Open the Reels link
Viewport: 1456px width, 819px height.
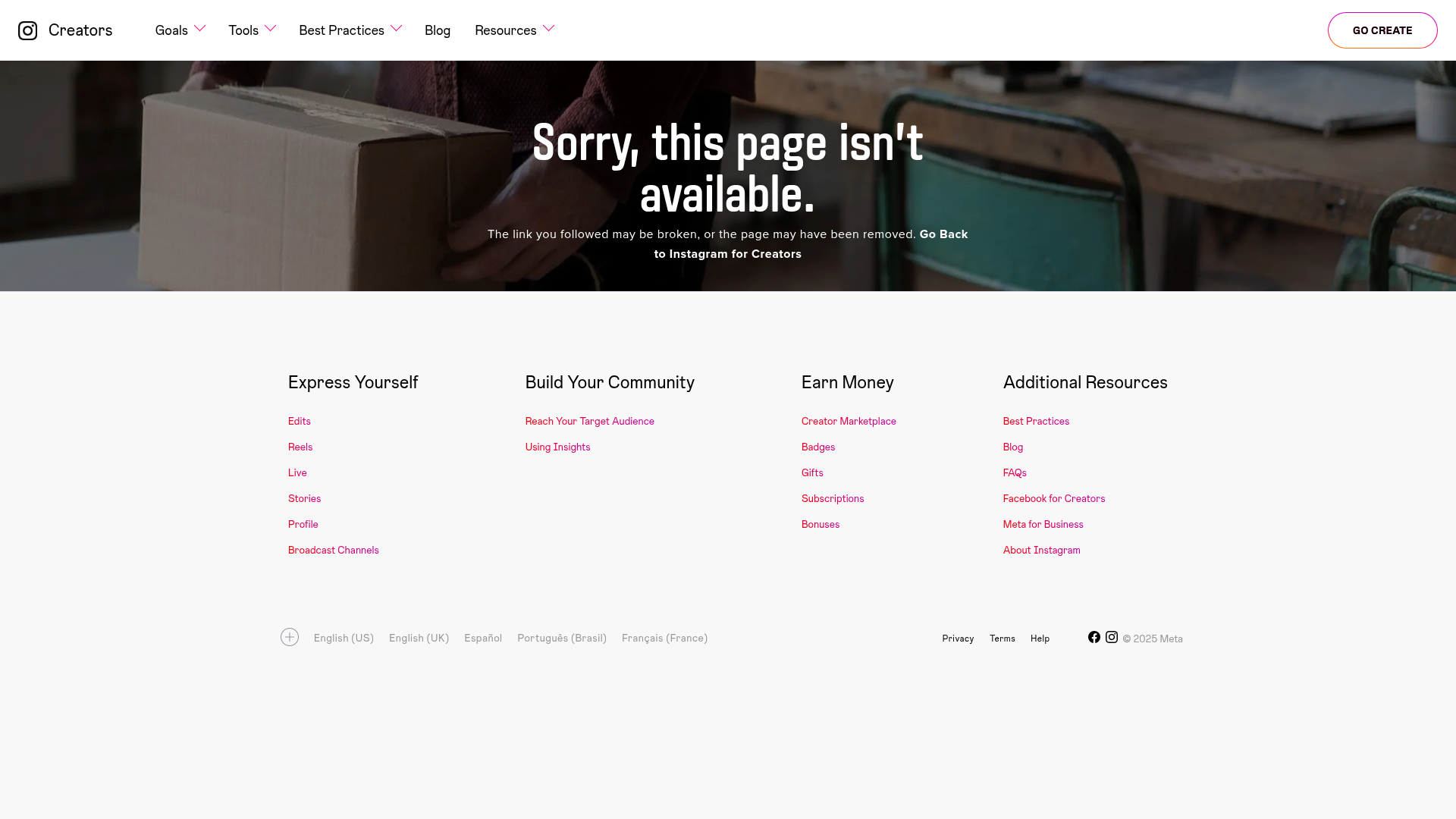(300, 447)
